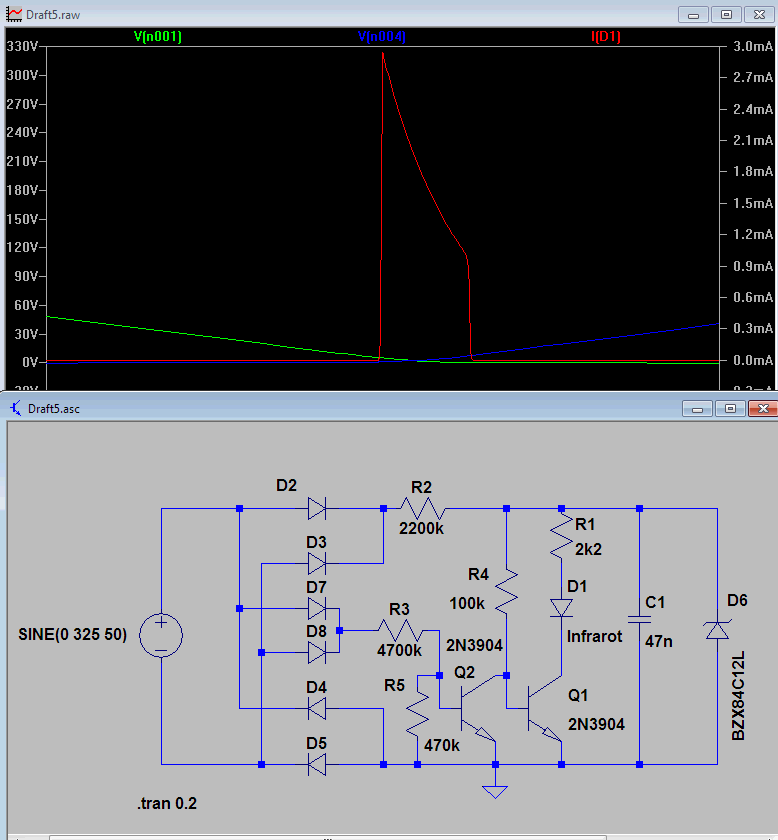This screenshot has height=840, width=778.
Task: Click the BZX84C12L Zener model label
Action: tap(738, 696)
